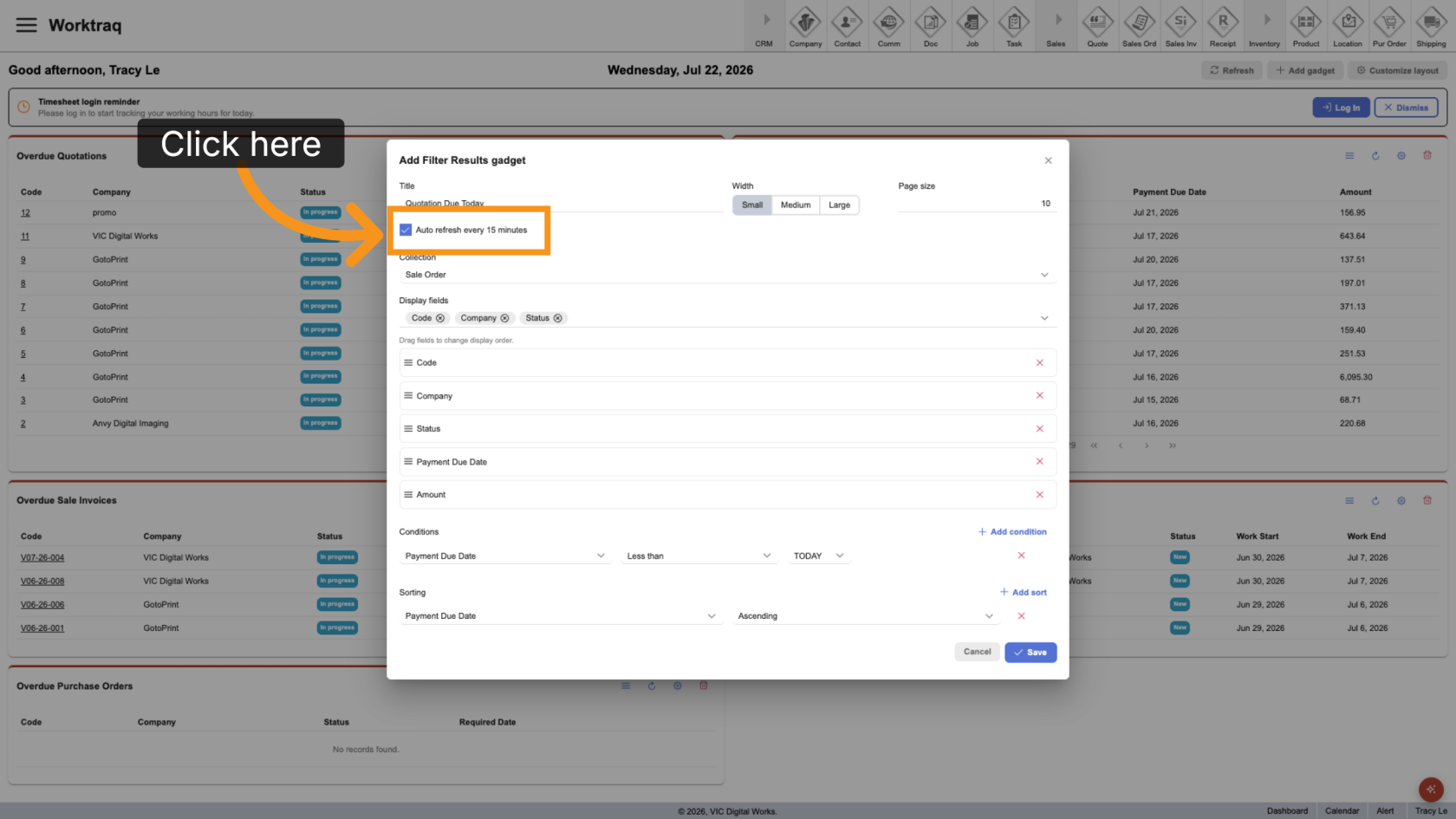This screenshot has height=819, width=1456.
Task: Open the Receipt module icon
Action: coord(1222,26)
